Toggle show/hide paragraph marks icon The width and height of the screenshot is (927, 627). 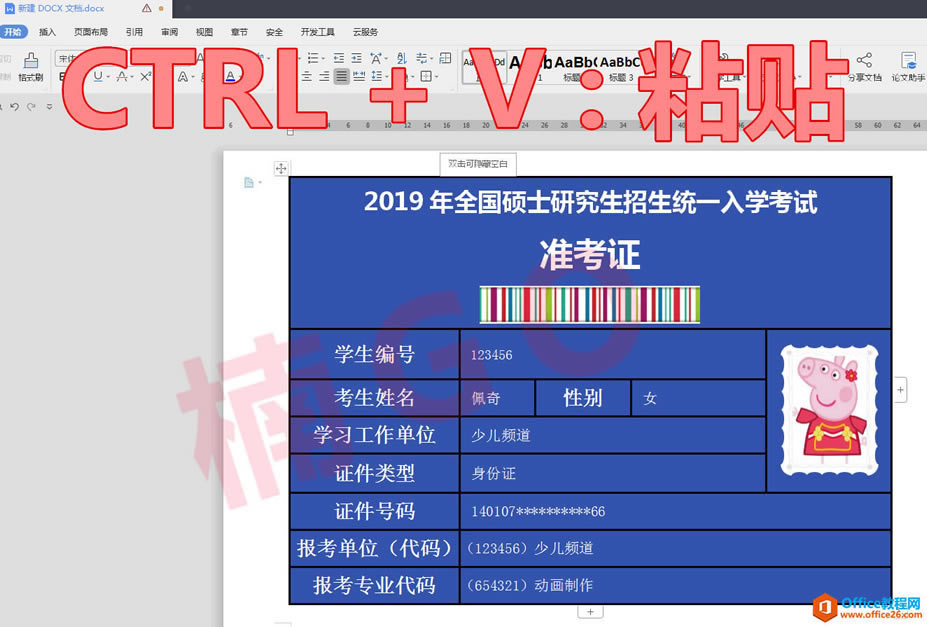(x=445, y=57)
